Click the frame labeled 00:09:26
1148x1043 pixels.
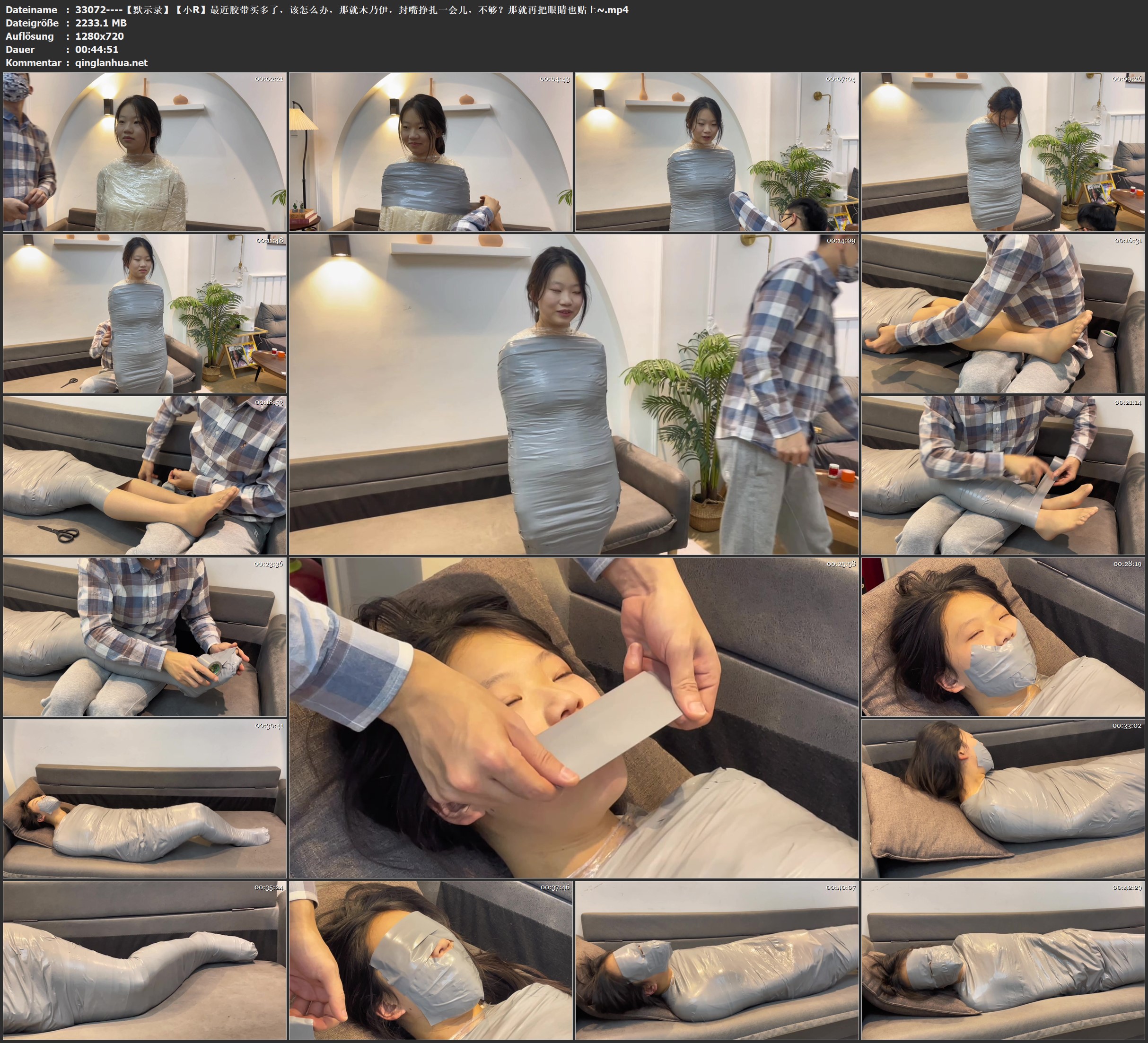point(1003,151)
